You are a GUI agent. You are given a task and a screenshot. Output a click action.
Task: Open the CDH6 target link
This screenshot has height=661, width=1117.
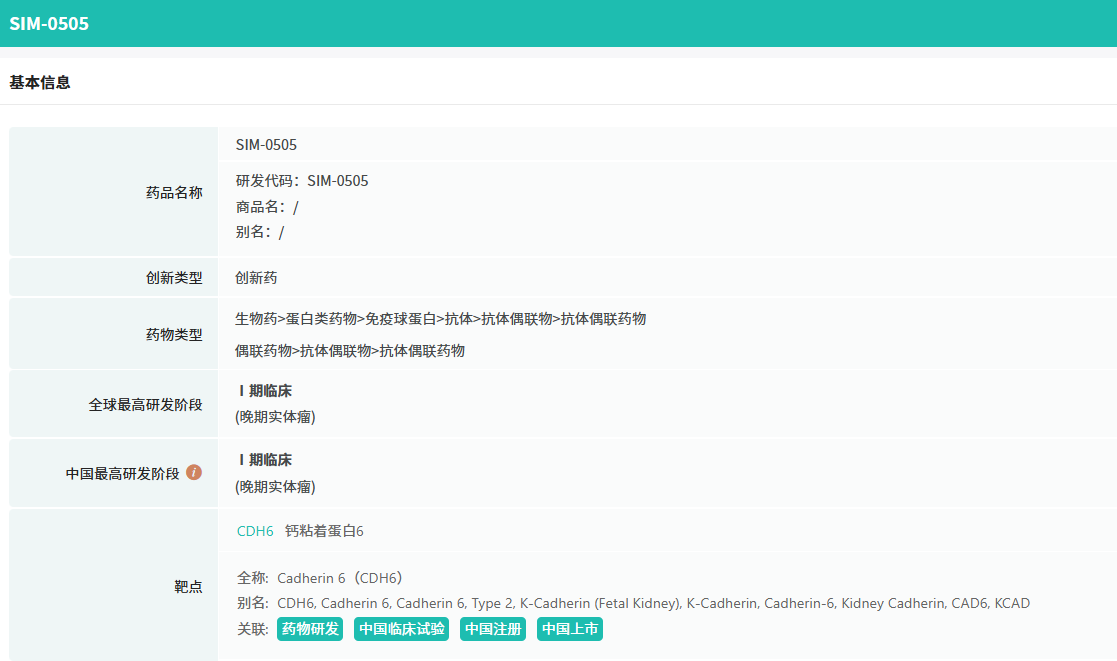point(255,531)
